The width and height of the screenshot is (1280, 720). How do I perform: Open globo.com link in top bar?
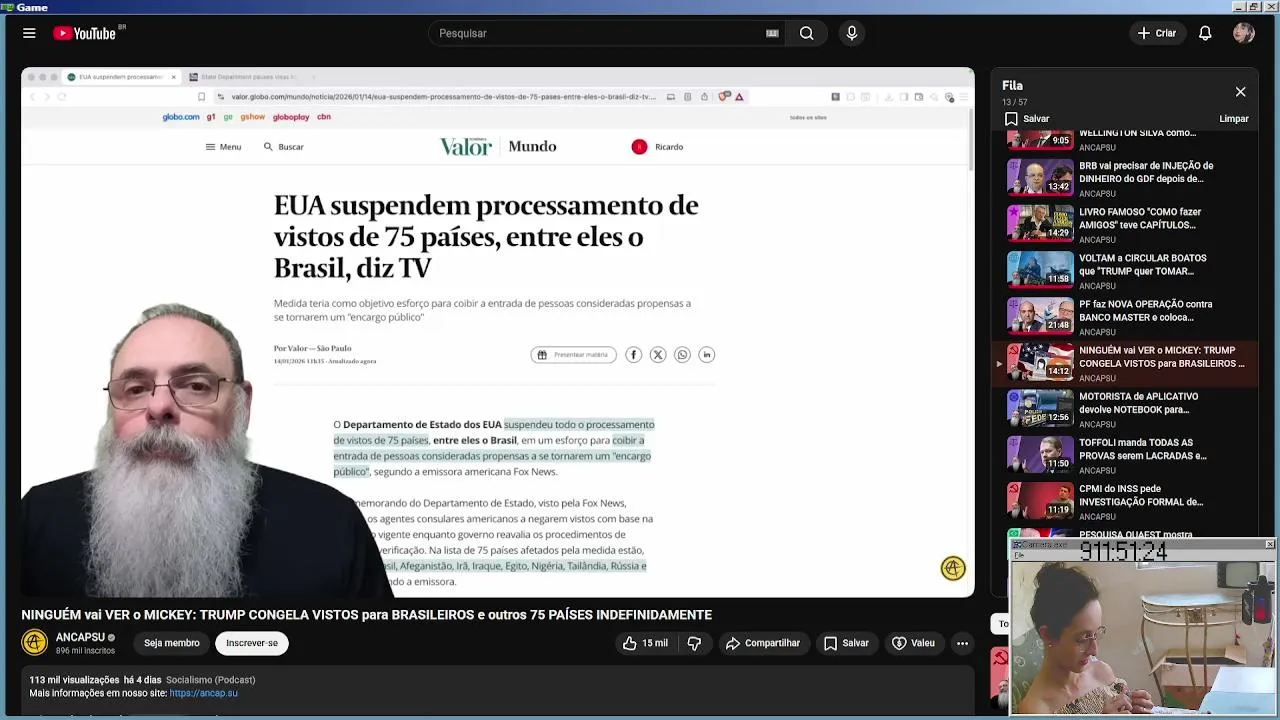coord(181,117)
